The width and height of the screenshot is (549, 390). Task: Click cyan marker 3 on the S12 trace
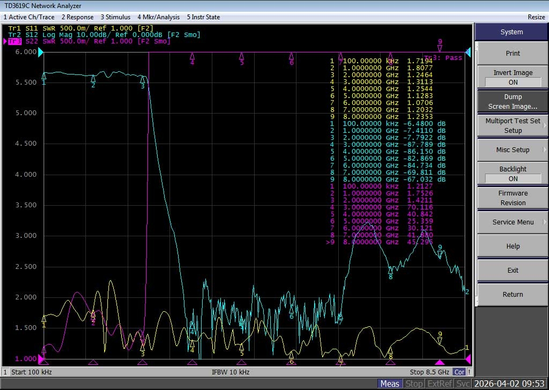(x=143, y=82)
